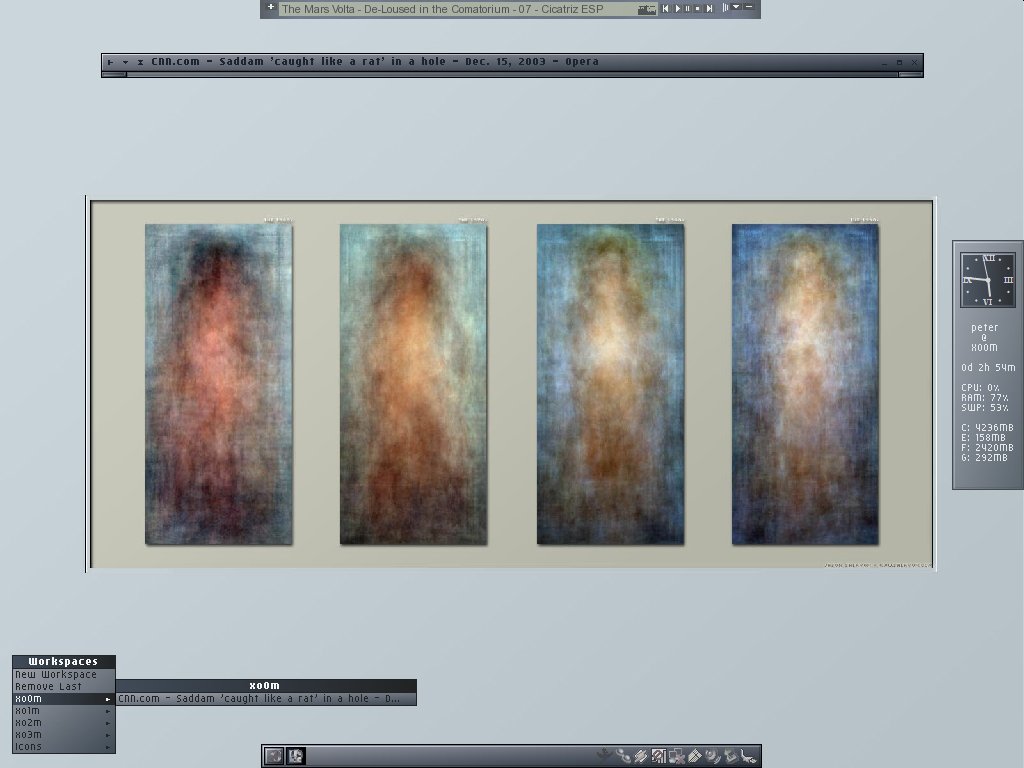
Task: Open the music player playlist bars icon
Action: pos(725,8)
